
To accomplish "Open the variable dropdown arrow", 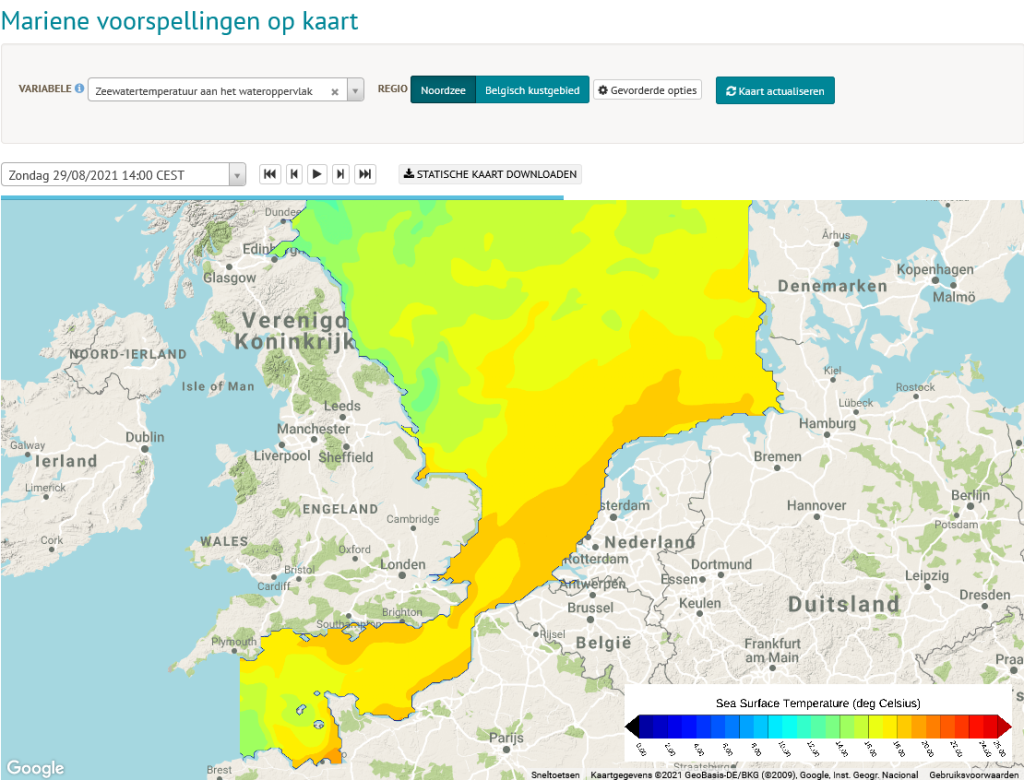I will point(355,91).
